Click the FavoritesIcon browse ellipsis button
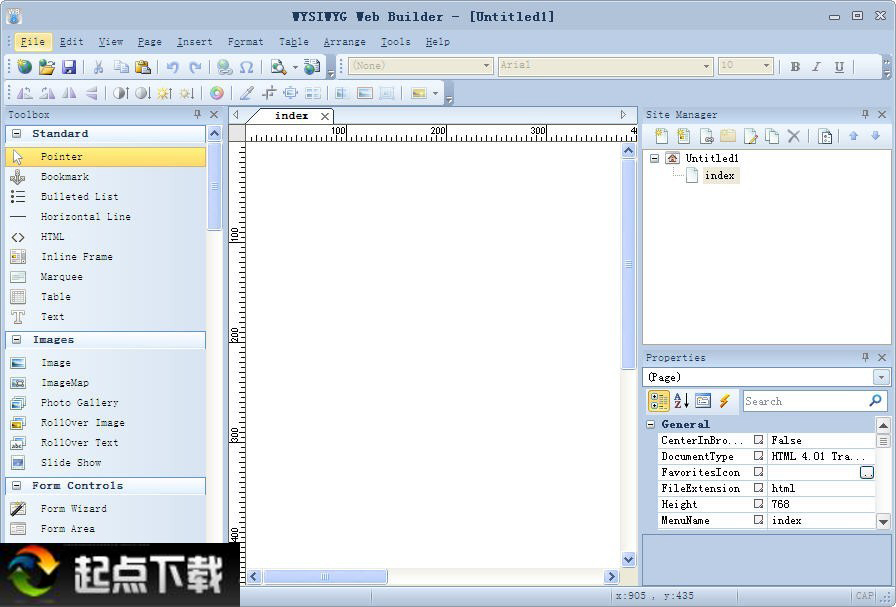 867,472
